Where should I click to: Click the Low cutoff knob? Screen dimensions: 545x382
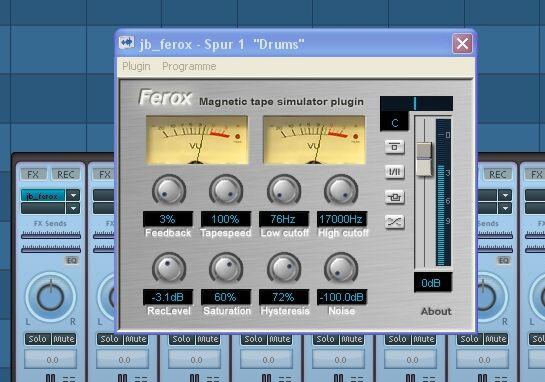click(284, 190)
